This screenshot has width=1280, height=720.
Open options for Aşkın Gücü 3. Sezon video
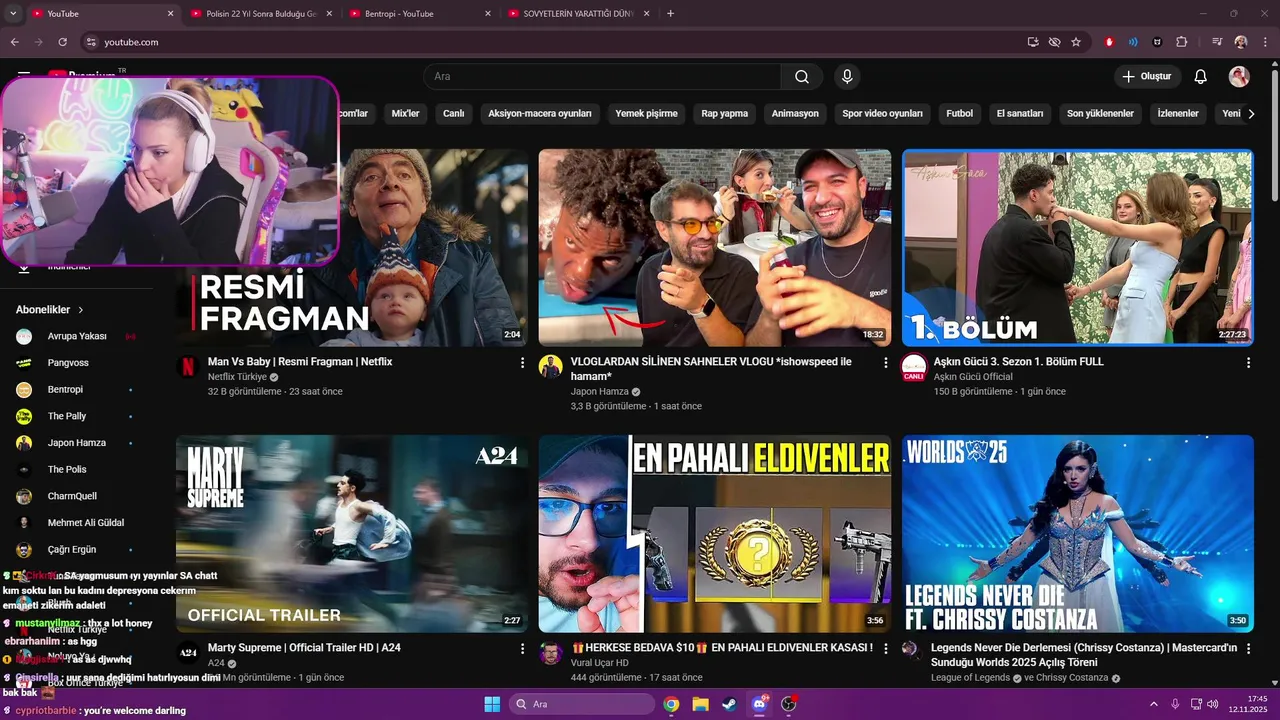[x=1248, y=363]
